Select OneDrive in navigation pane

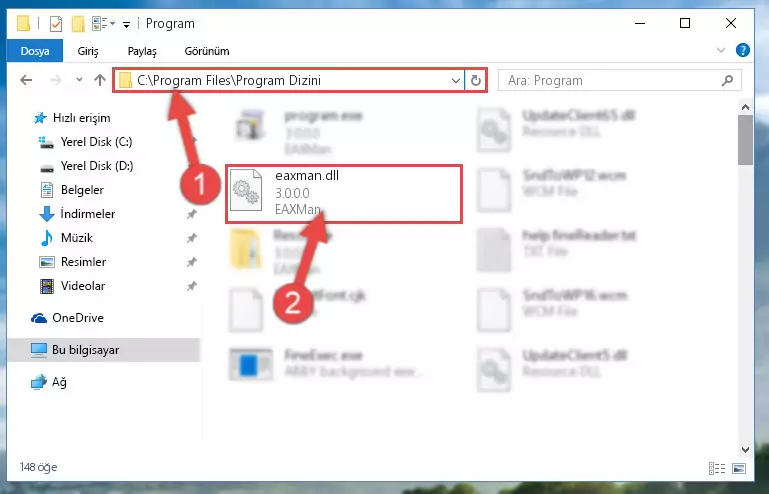[67, 318]
